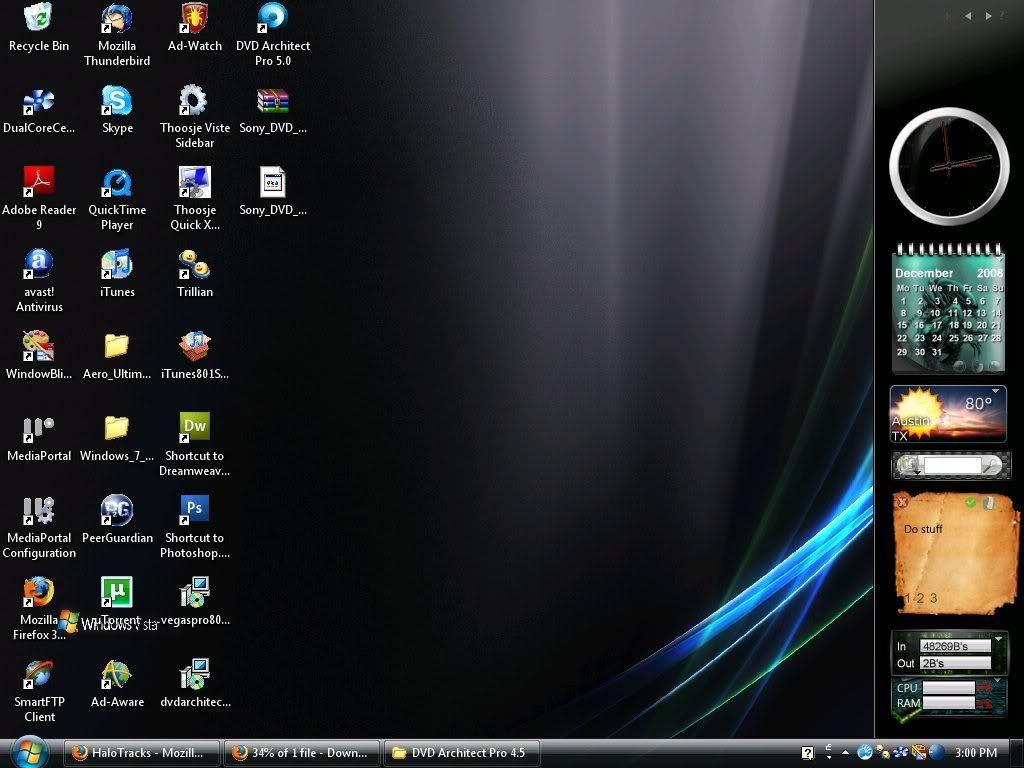Select the Sony_DVD WinRAR archive icon

(x=273, y=110)
